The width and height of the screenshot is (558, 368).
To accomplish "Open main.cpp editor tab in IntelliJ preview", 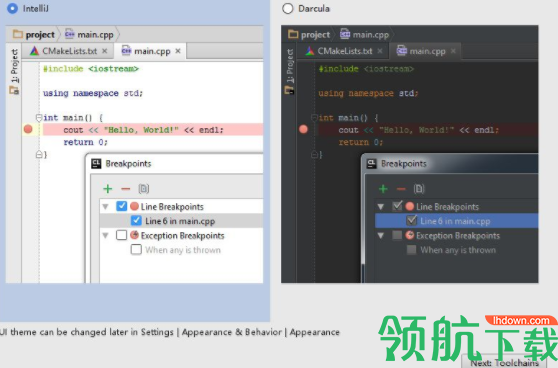I will 151,51.
